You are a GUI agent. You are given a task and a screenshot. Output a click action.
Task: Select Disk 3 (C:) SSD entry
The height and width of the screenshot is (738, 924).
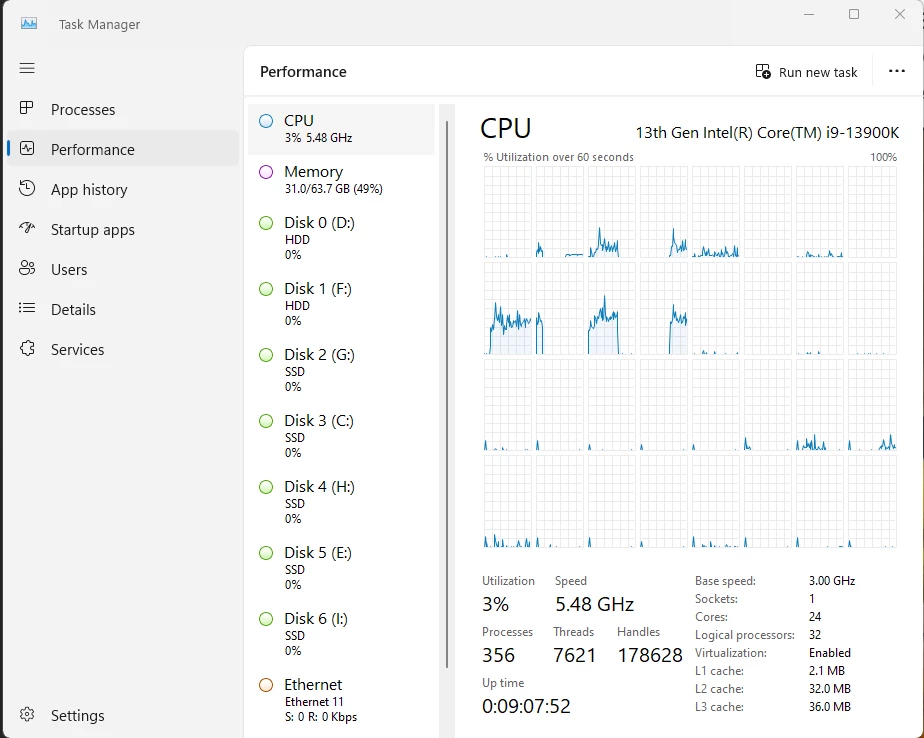point(341,436)
